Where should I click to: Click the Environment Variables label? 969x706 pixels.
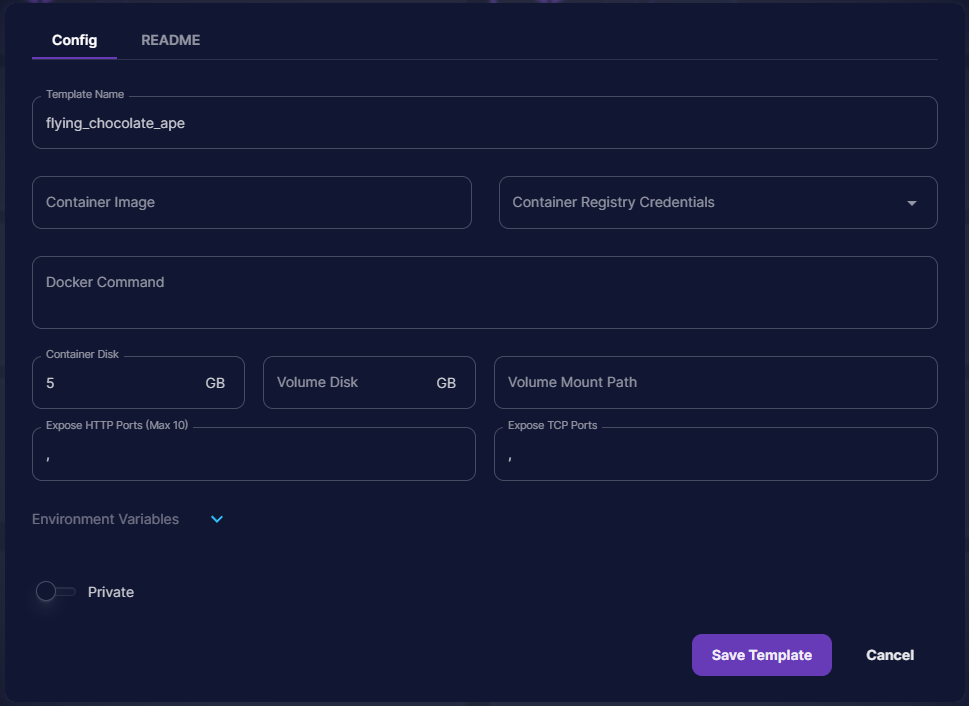106,519
